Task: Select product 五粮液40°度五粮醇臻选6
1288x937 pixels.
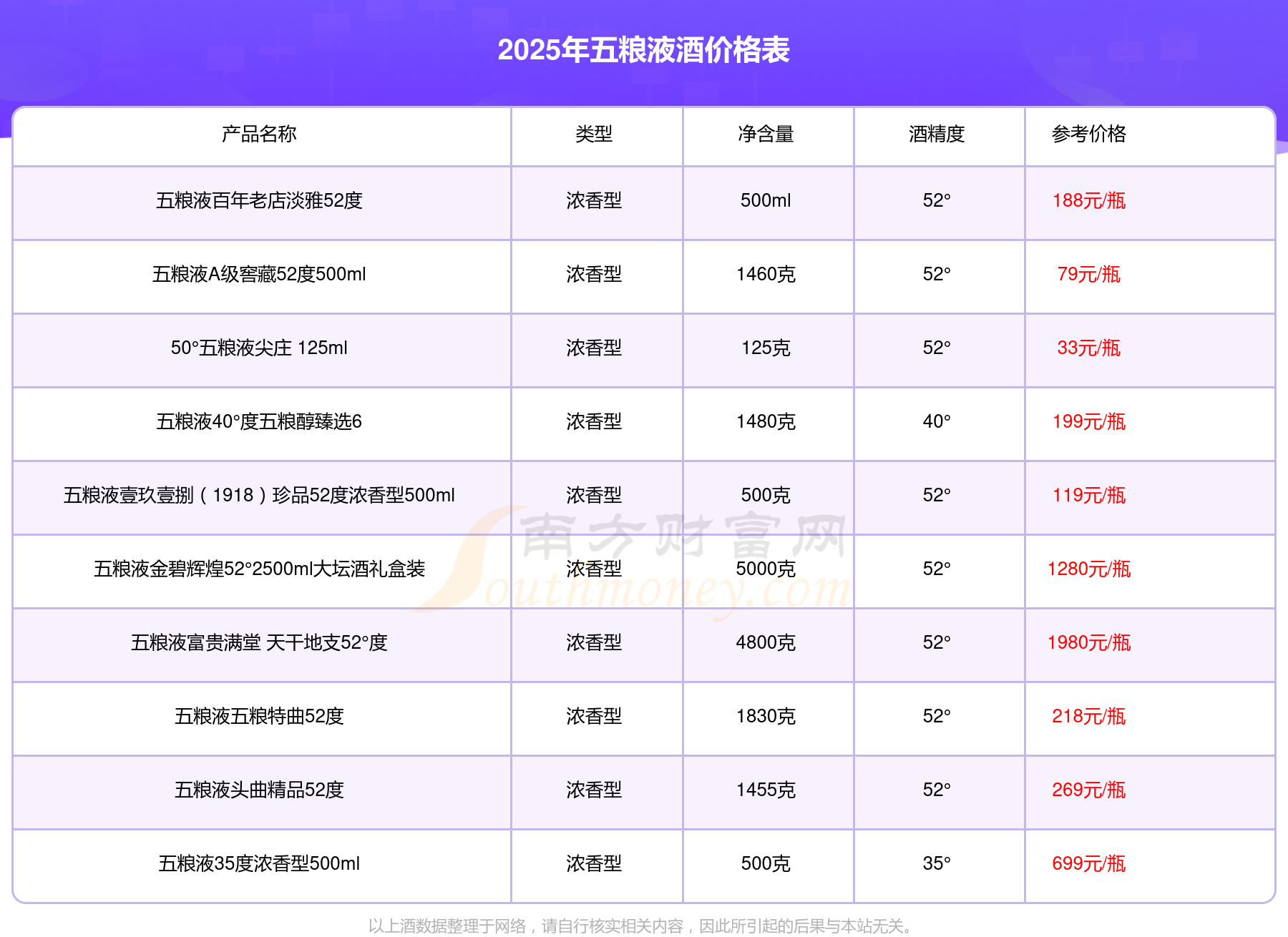Action: (259, 421)
